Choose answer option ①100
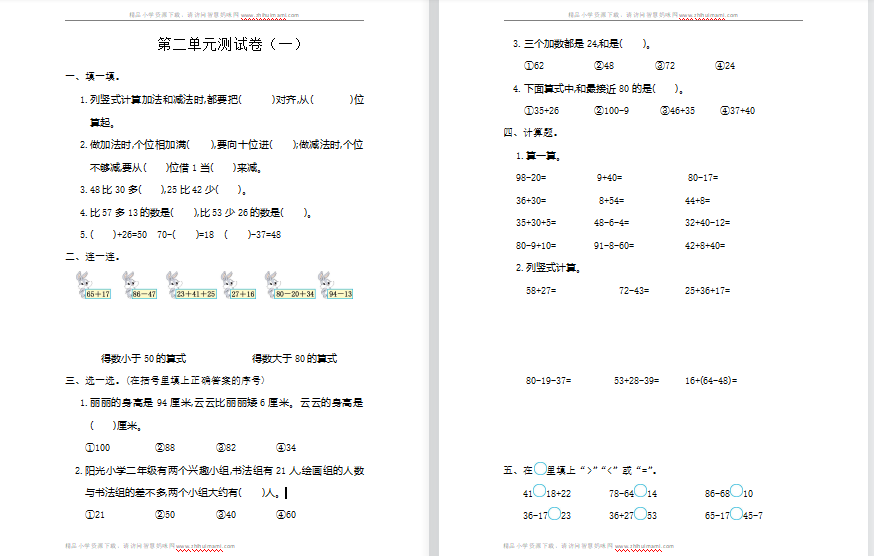The image size is (874, 556). point(98,448)
